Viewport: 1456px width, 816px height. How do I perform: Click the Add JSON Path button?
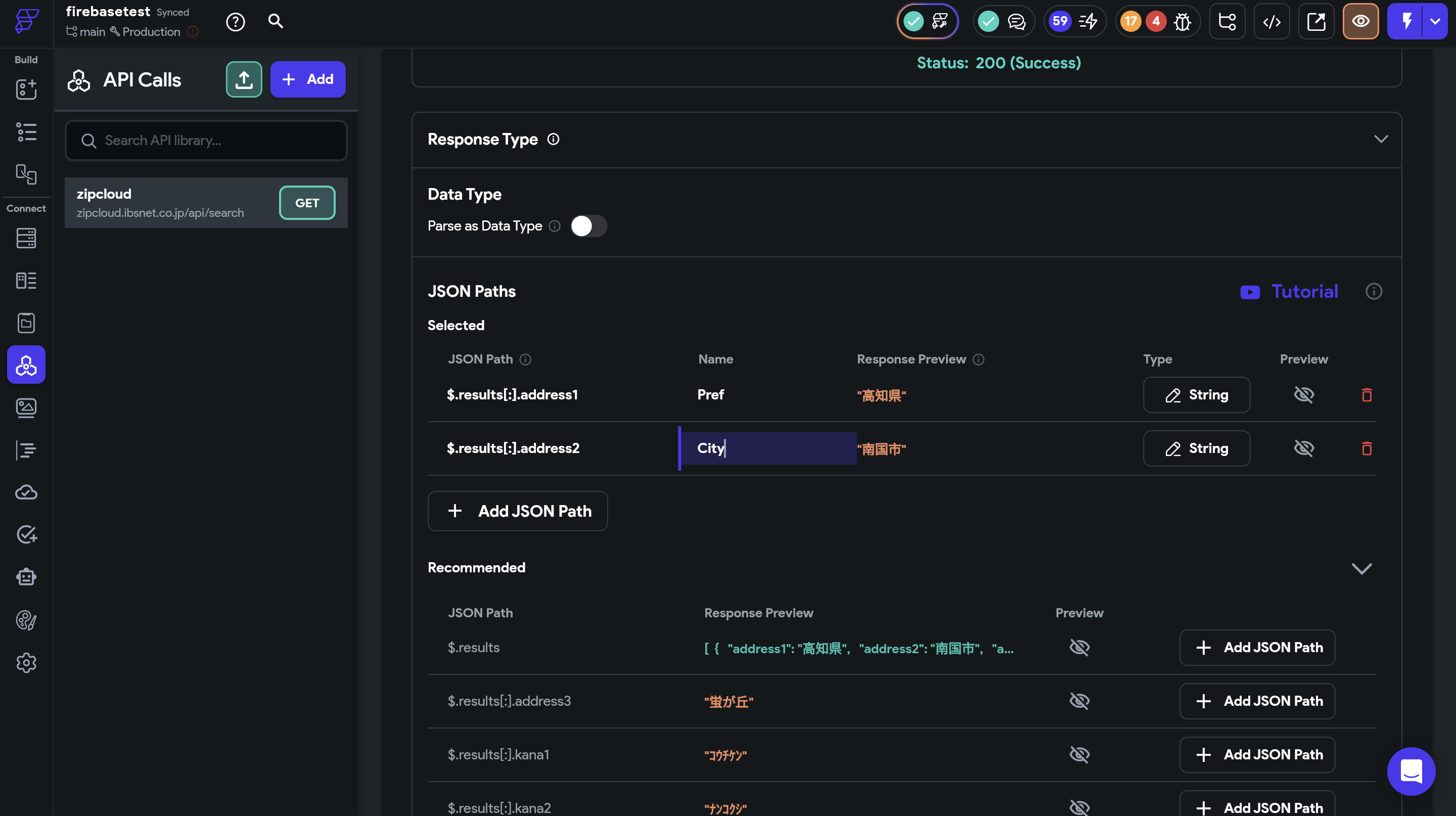coord(517,511)
